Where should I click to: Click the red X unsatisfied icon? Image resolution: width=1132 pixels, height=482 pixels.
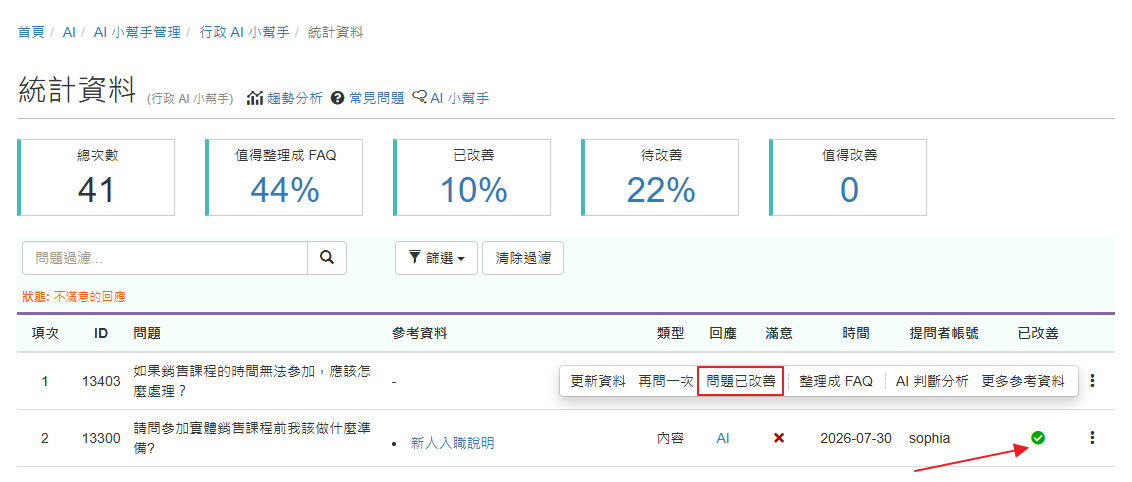tap(779, 438)
